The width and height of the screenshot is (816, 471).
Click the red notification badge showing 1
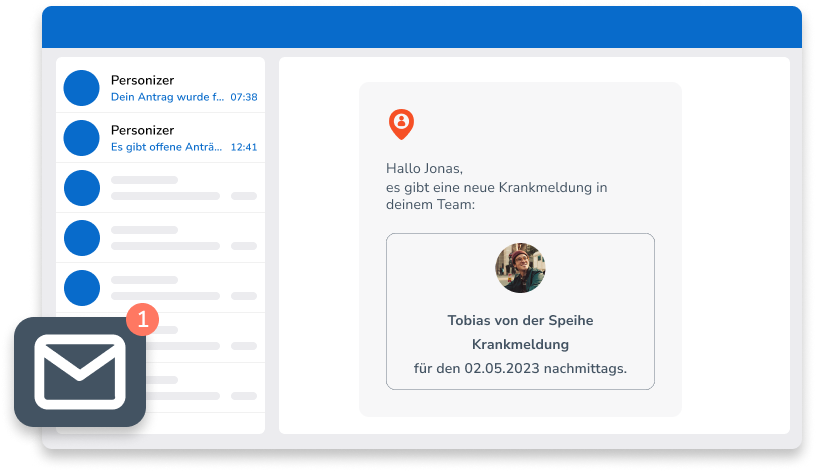(142, 320)
